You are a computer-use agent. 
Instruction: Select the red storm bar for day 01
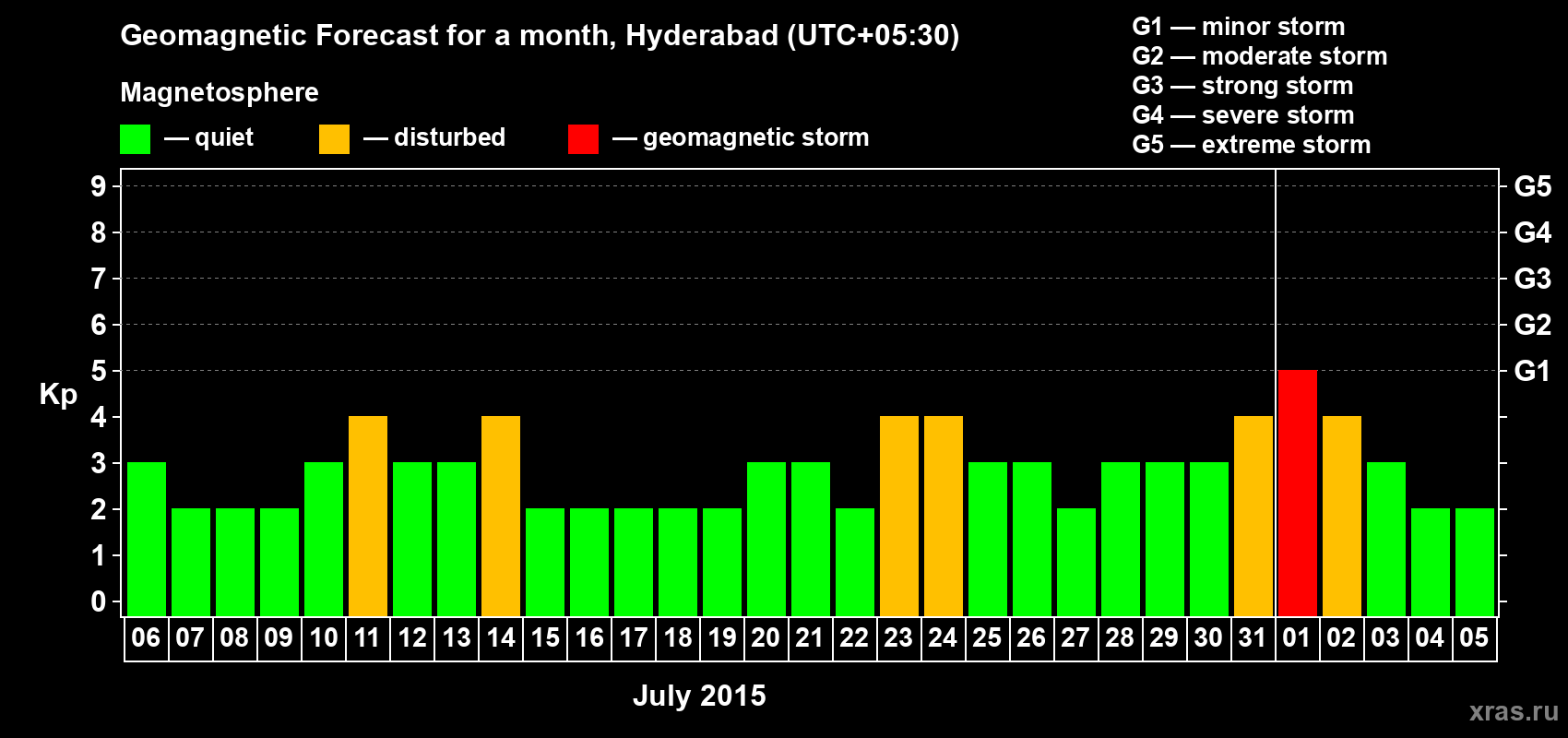[1298, 494]
